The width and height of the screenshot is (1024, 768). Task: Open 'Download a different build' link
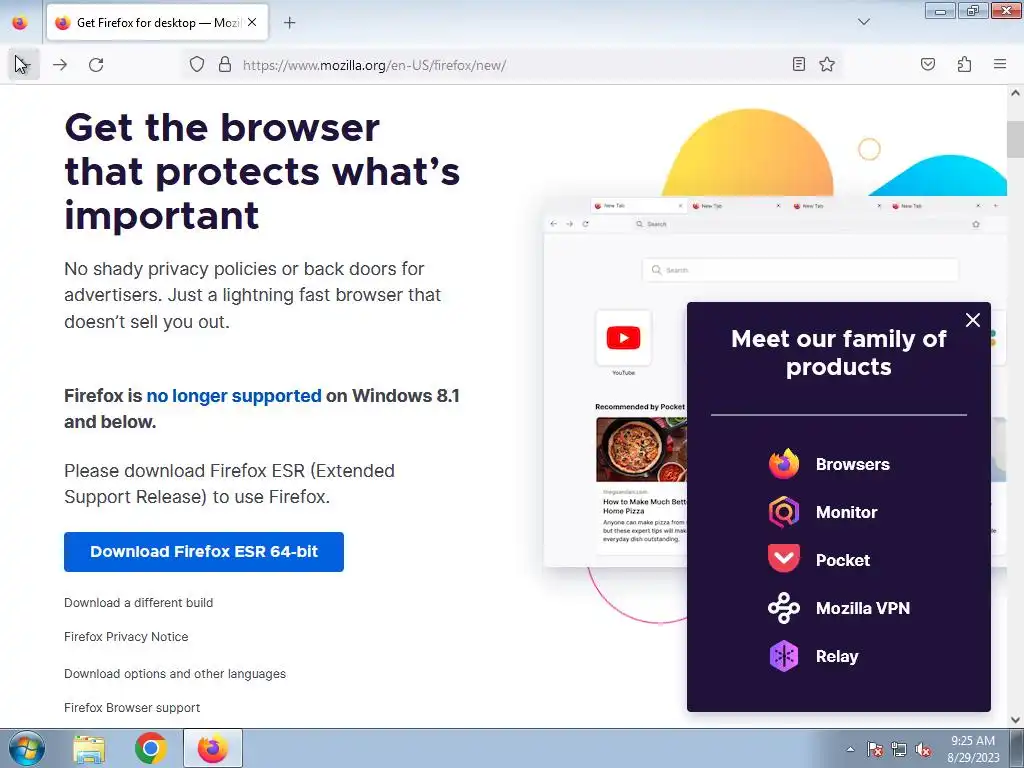(138, 603)
